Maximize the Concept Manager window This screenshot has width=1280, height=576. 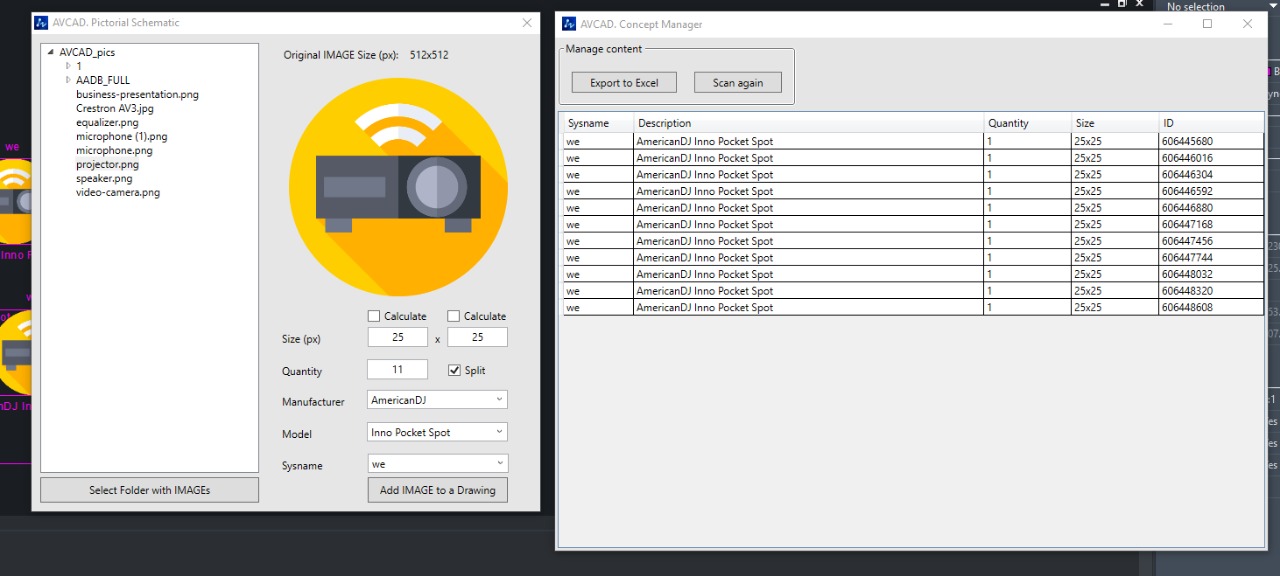pos(1207,24)
